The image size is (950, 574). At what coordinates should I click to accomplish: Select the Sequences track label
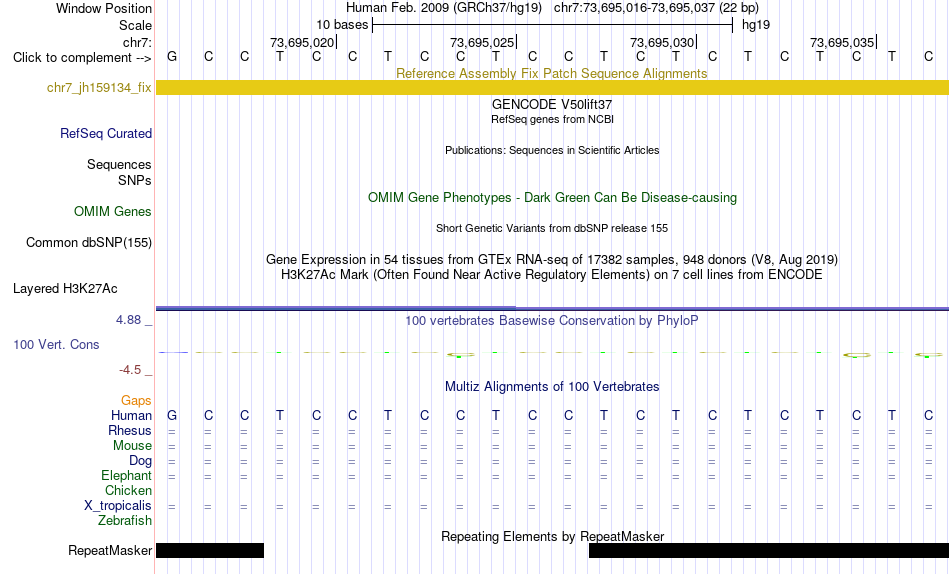click(119, 164)
